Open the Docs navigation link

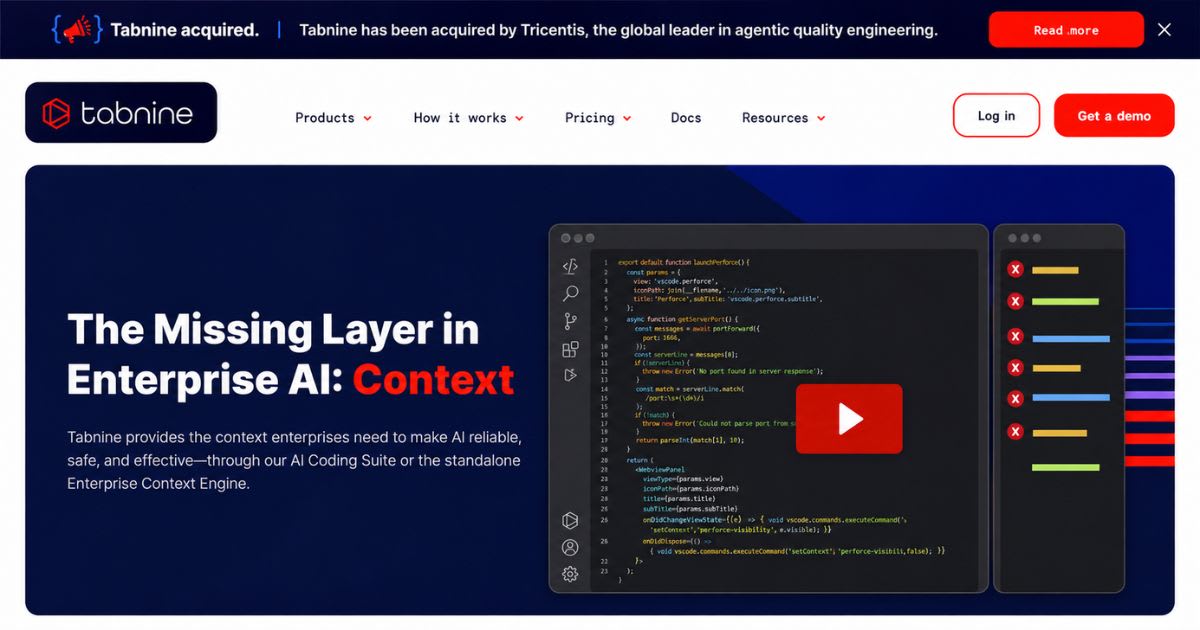686,118
